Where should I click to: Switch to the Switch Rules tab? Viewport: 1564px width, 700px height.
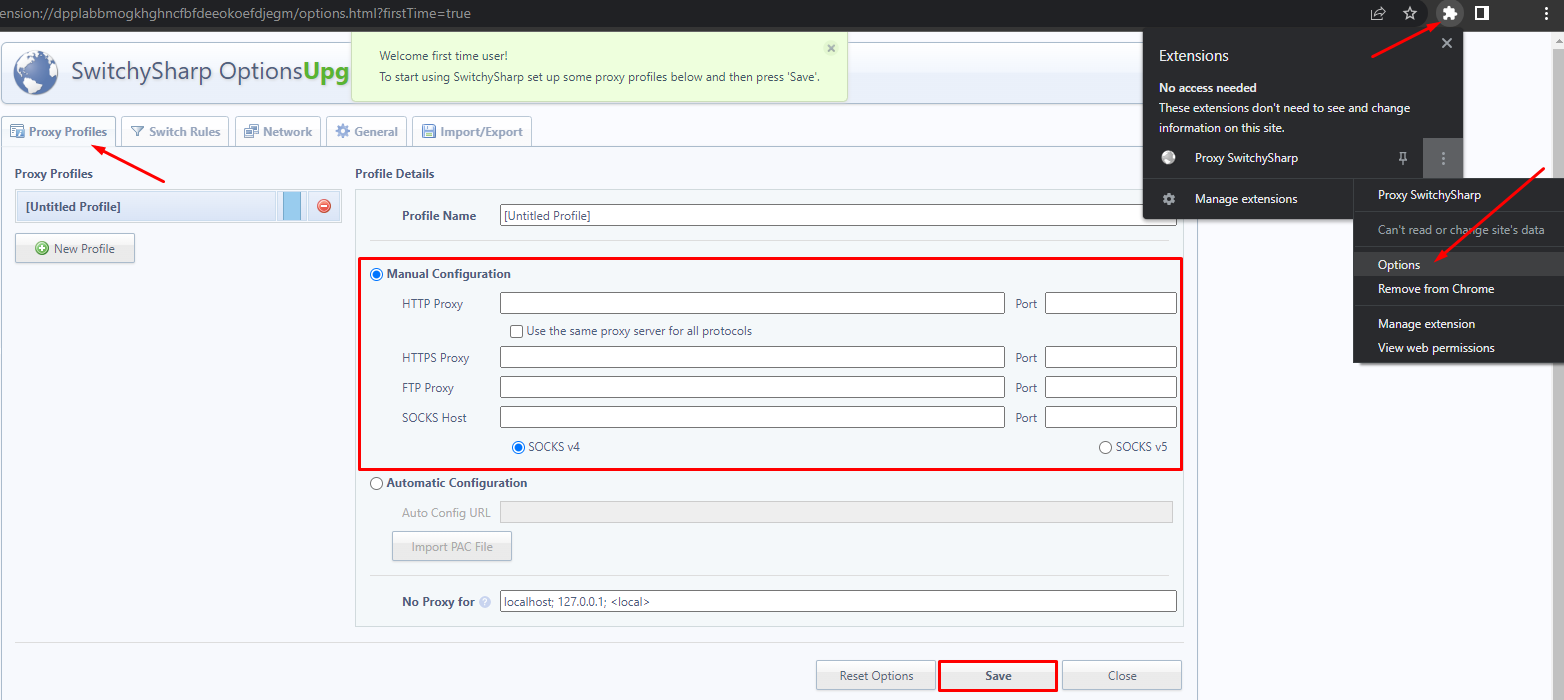tap(176, 131)
